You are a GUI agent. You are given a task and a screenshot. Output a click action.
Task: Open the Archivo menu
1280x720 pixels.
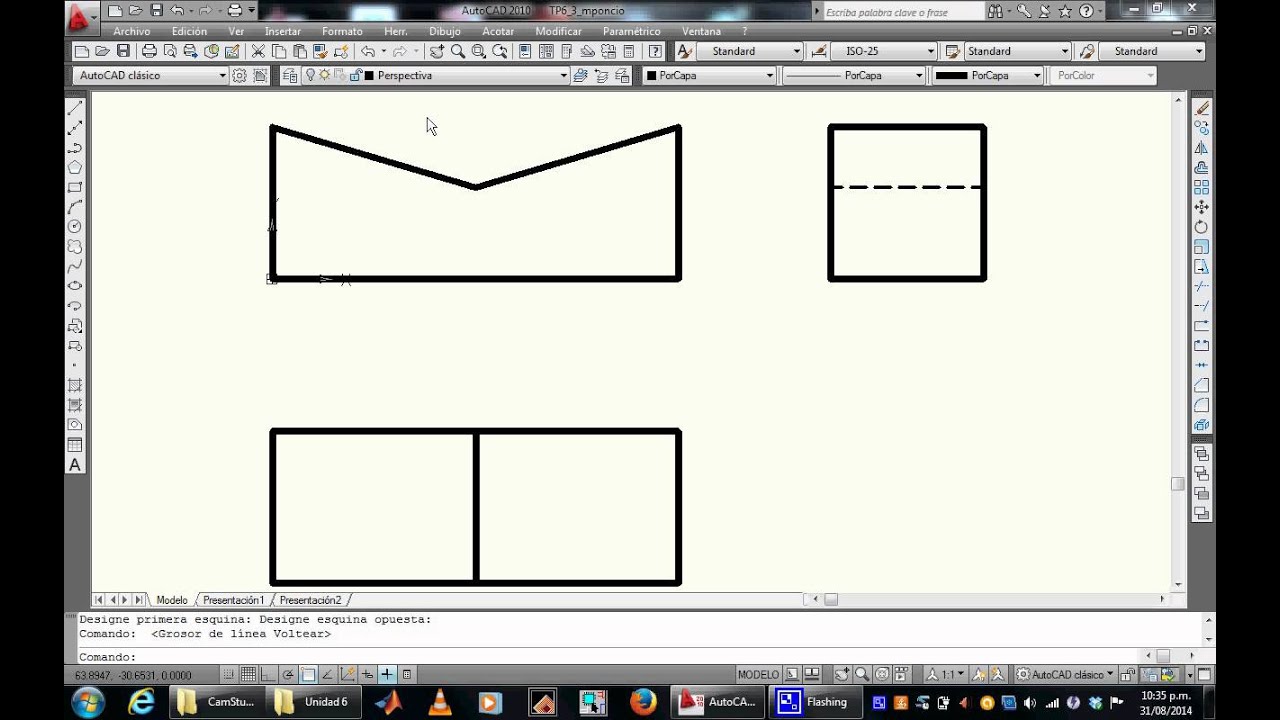[132, 31]
